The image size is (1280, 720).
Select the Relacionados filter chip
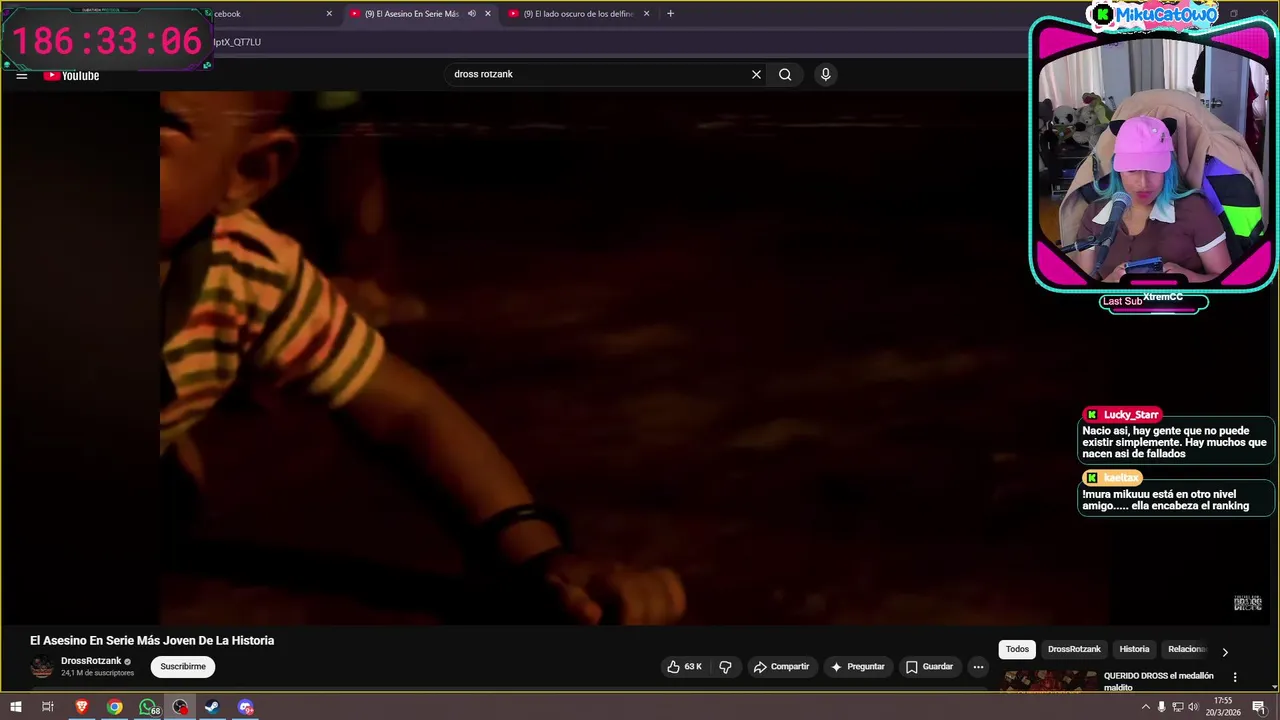click(x=1187, y=649)
